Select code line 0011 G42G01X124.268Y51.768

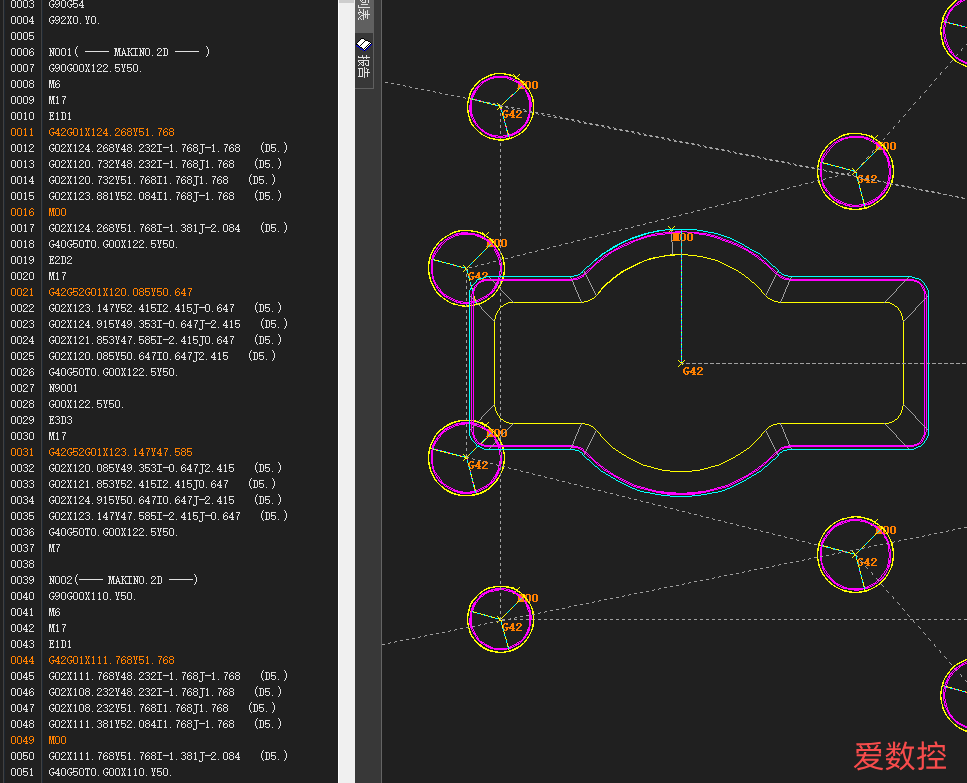[111, 132]
